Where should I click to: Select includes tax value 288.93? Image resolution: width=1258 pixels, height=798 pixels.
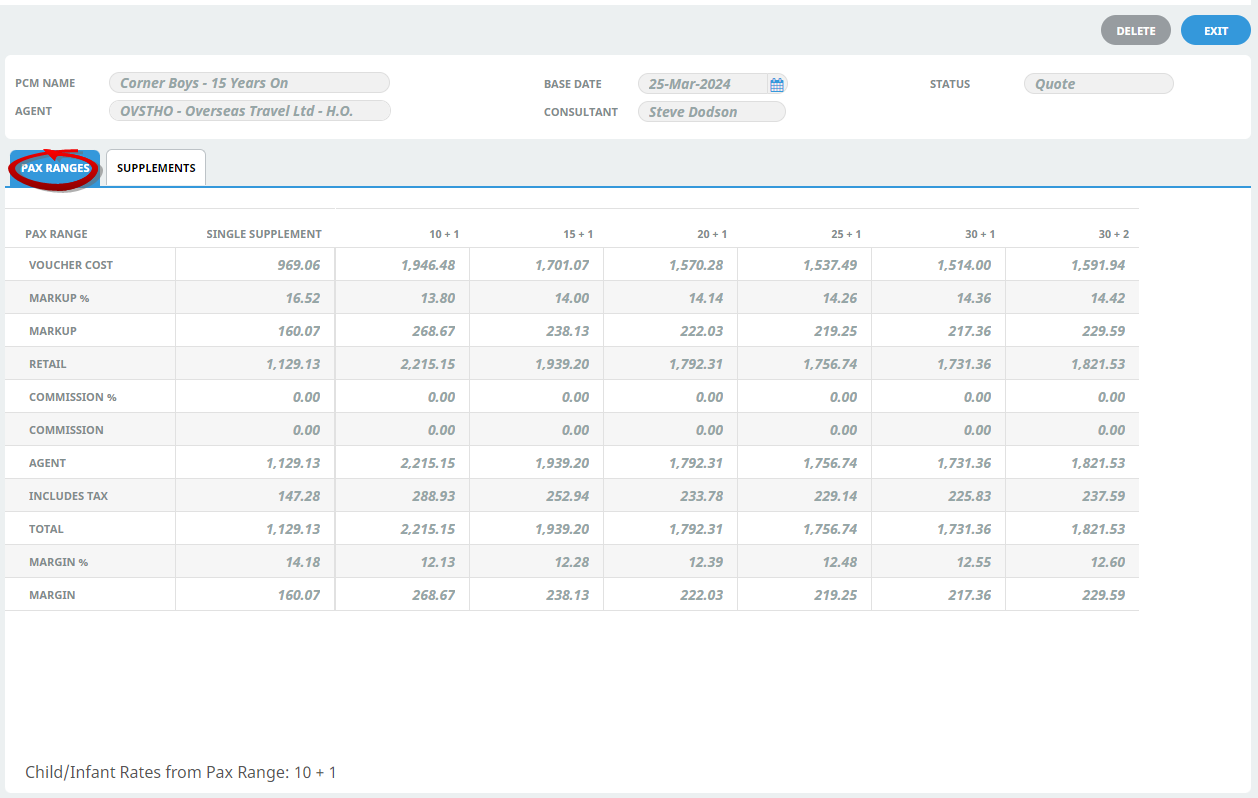tap(433, 496)
